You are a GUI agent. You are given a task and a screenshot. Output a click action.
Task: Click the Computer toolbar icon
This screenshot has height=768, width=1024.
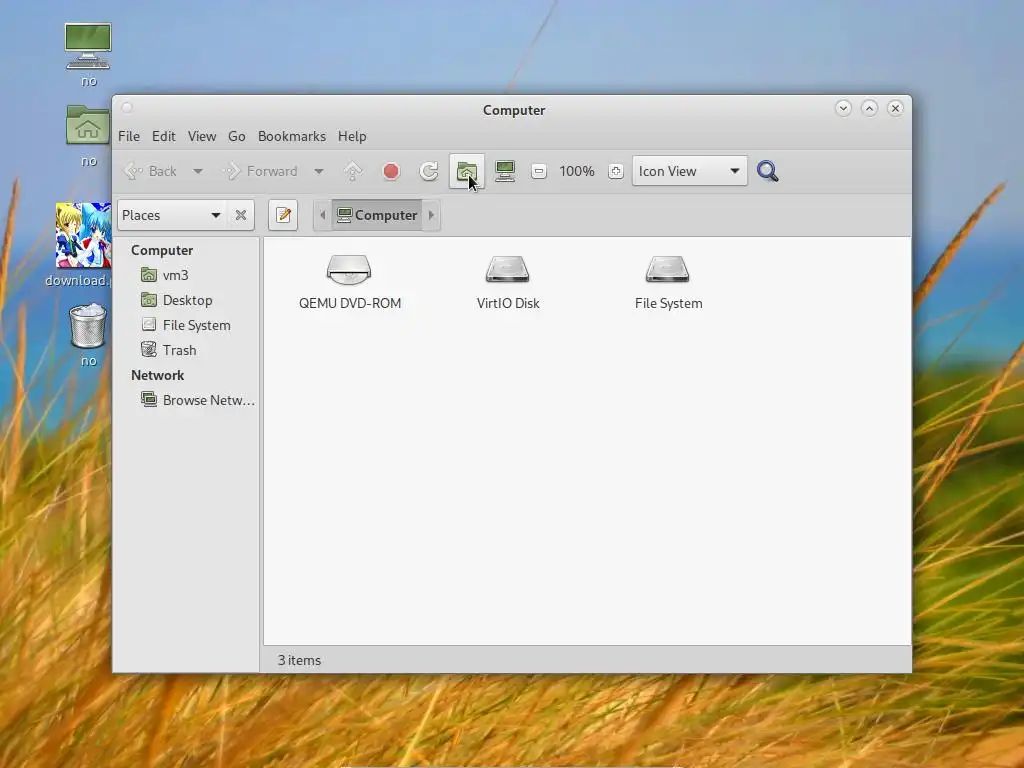505,171
